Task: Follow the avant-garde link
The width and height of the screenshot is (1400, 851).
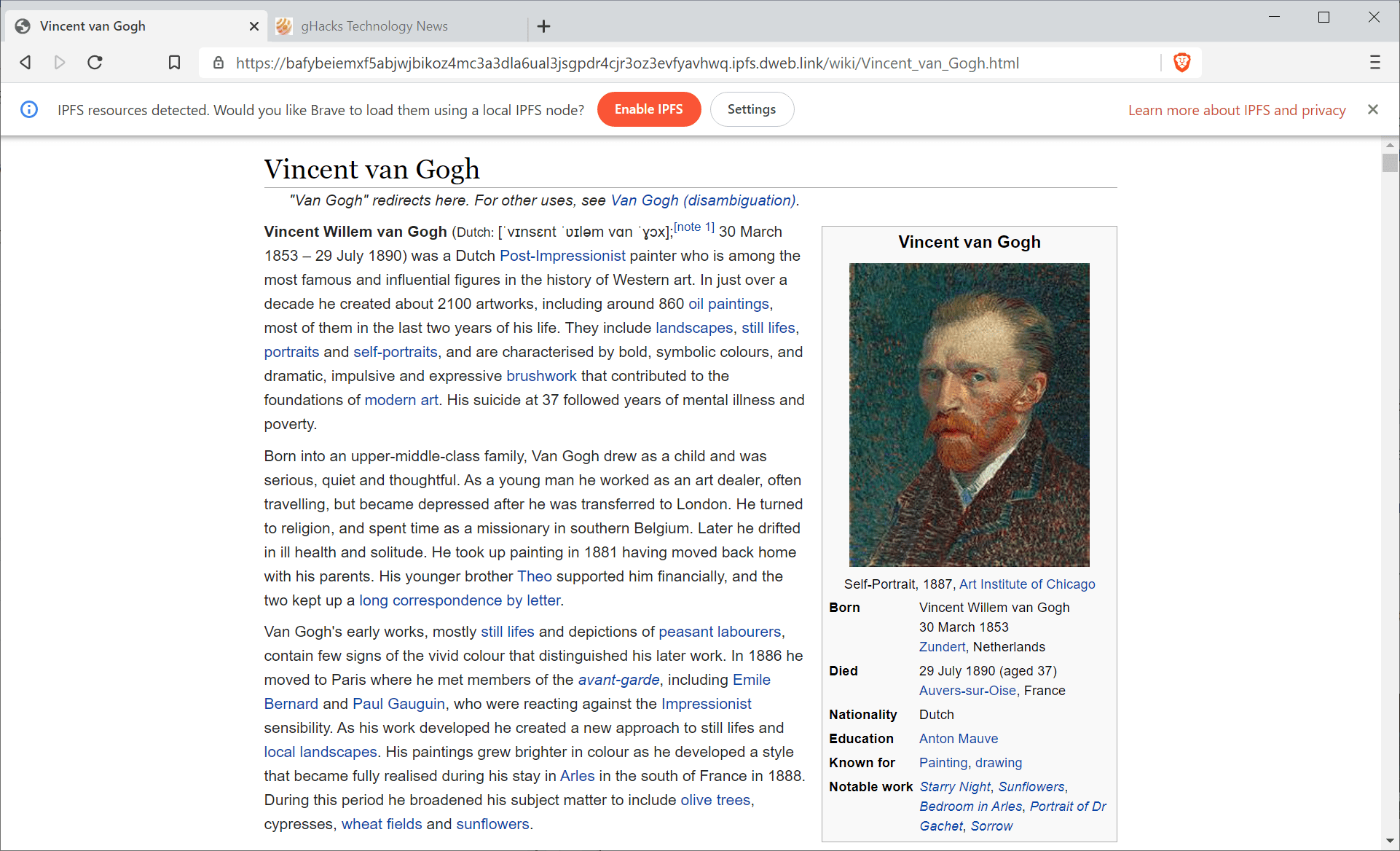Action: click(x=619, y=680)
